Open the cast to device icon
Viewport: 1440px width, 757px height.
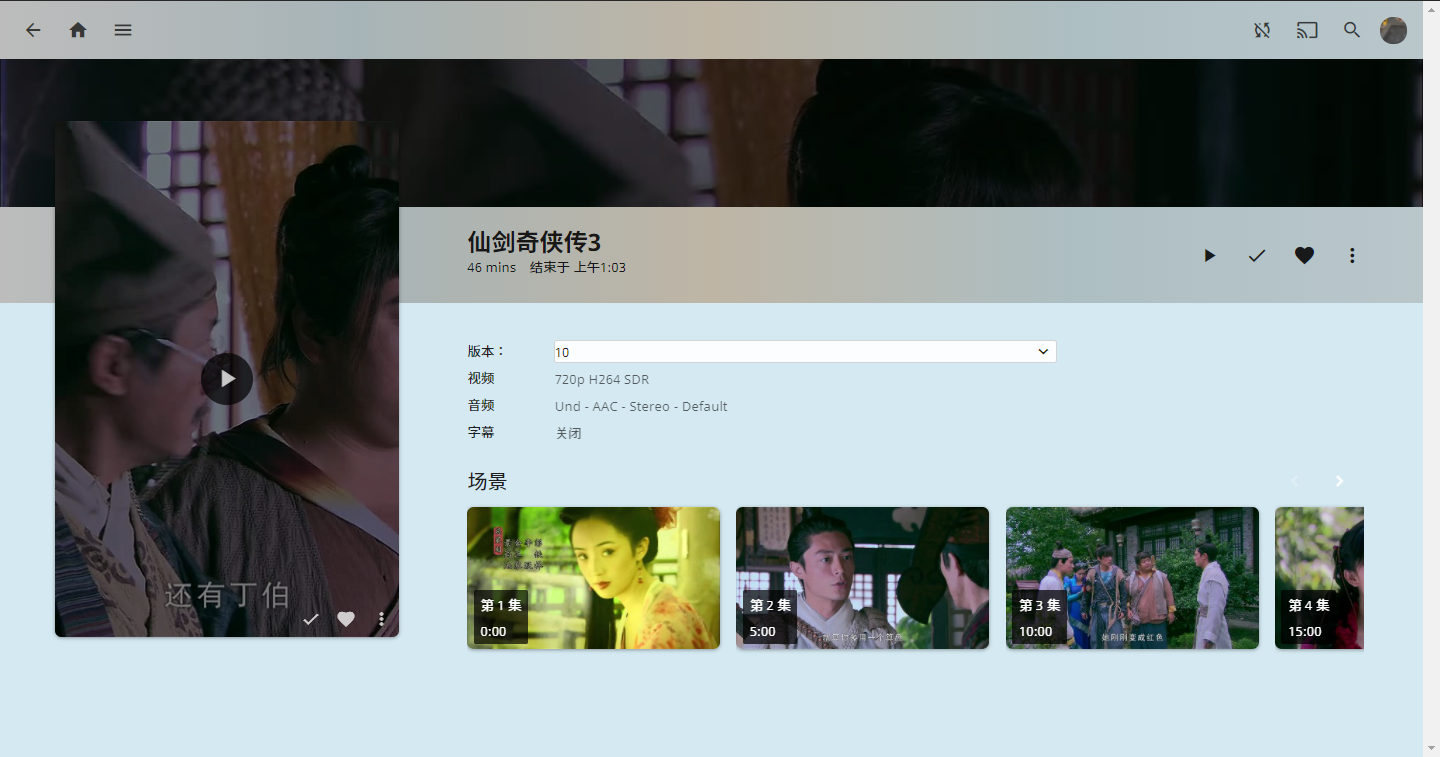pos(1307,30)
